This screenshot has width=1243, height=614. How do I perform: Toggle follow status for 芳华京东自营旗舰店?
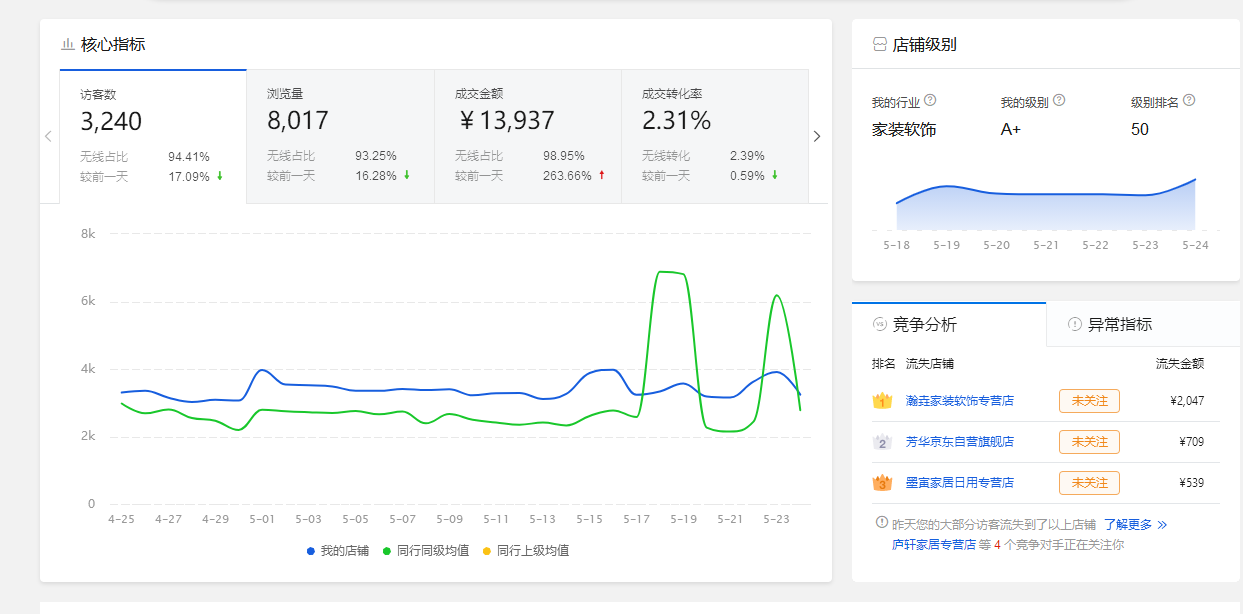(1089, 441)
